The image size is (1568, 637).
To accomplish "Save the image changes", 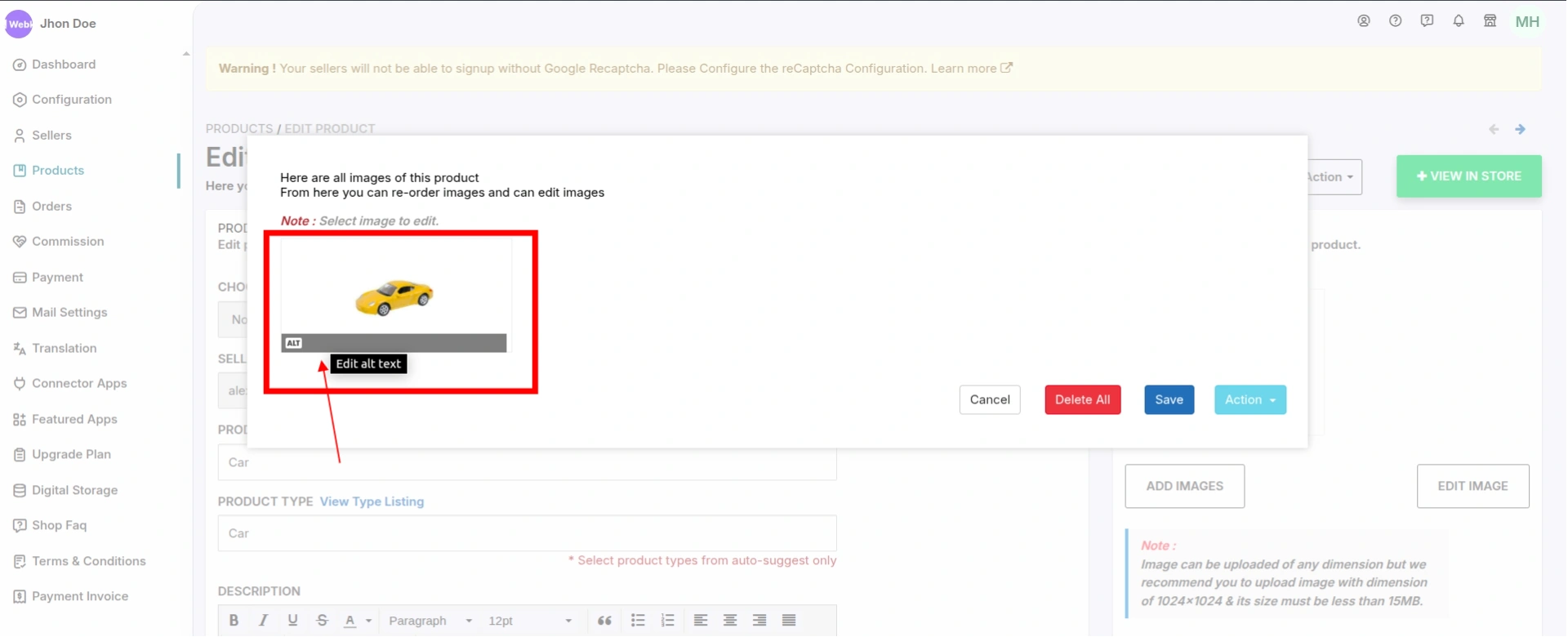I will click(1169, 399).
